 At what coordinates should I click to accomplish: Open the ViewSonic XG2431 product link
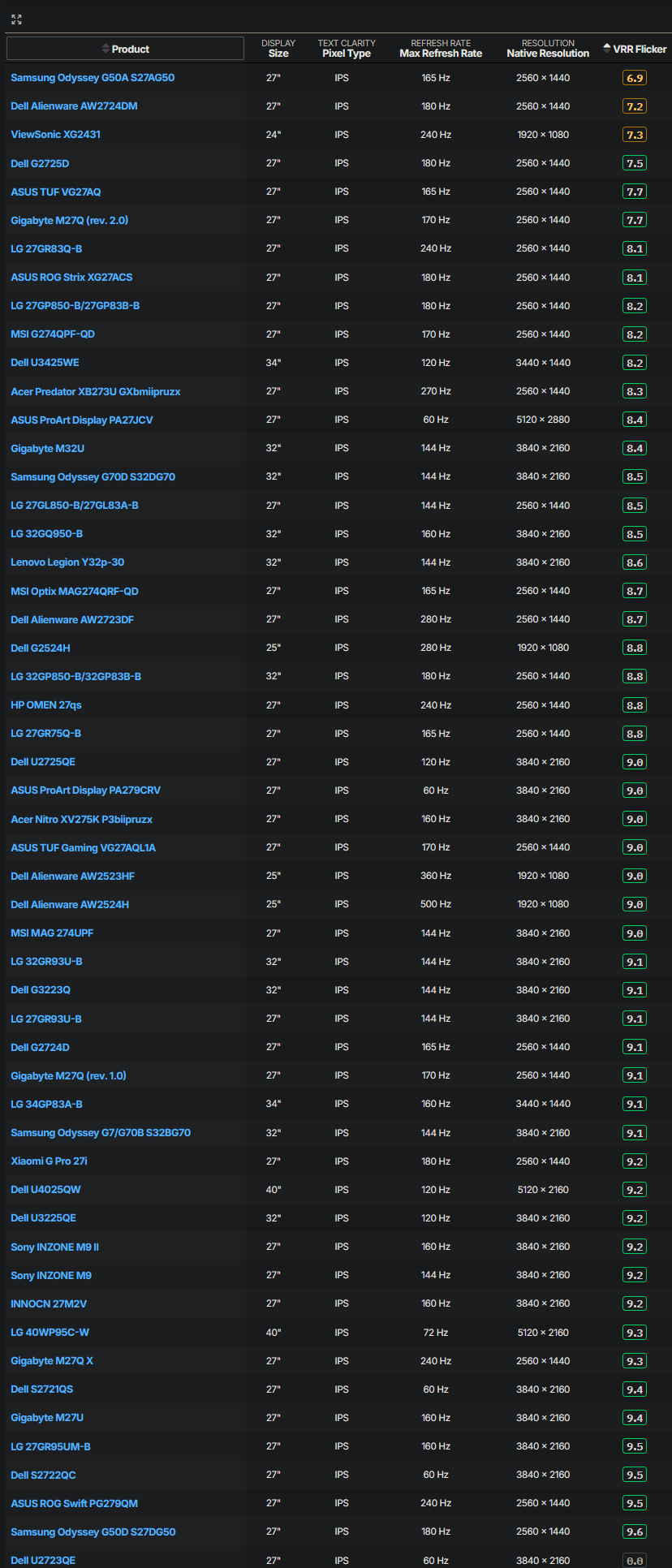coord(55,135)
